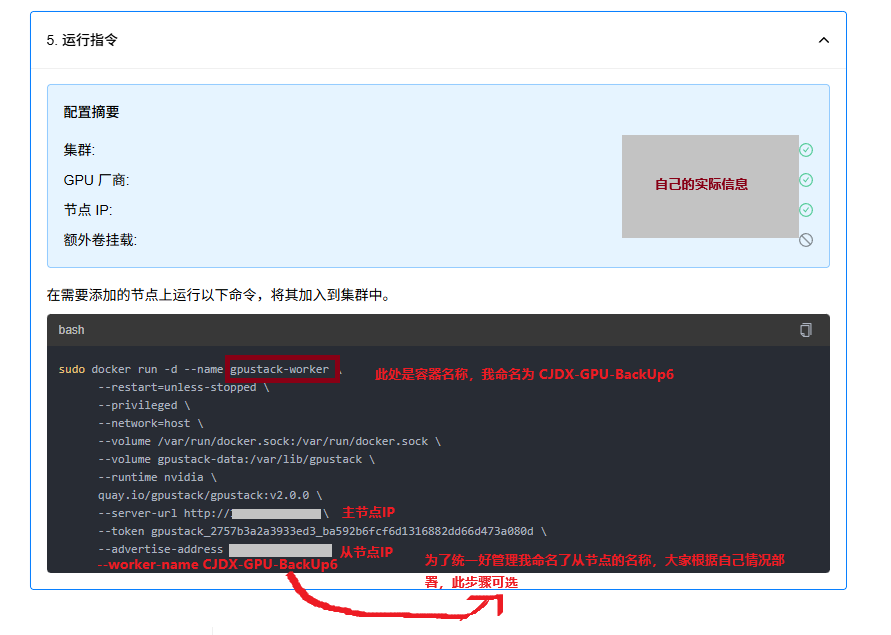The width and height of the screenshot is (891, 635).
Task: Click the --advertise-address line
Action: click(x=215, y=550)
